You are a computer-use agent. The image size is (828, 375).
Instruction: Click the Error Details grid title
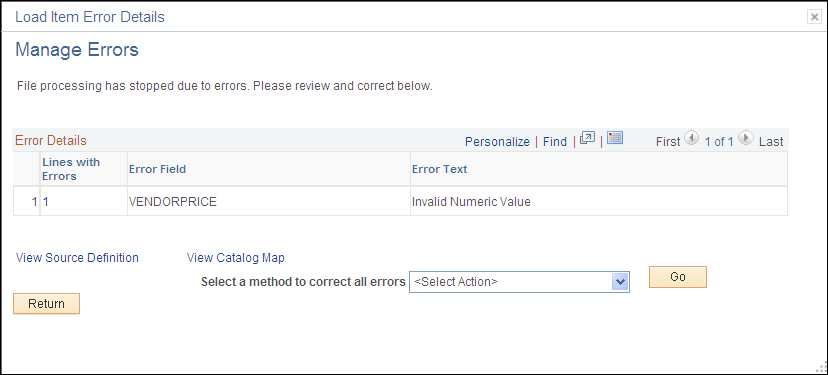point(51,140)
